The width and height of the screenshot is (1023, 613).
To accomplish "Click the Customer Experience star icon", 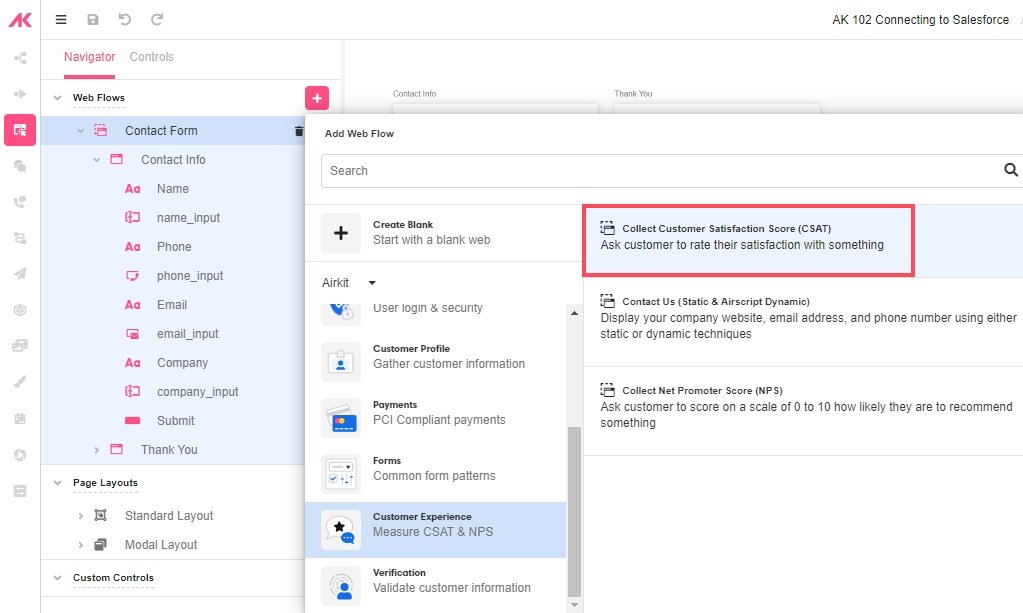I will tap(341, 530).
